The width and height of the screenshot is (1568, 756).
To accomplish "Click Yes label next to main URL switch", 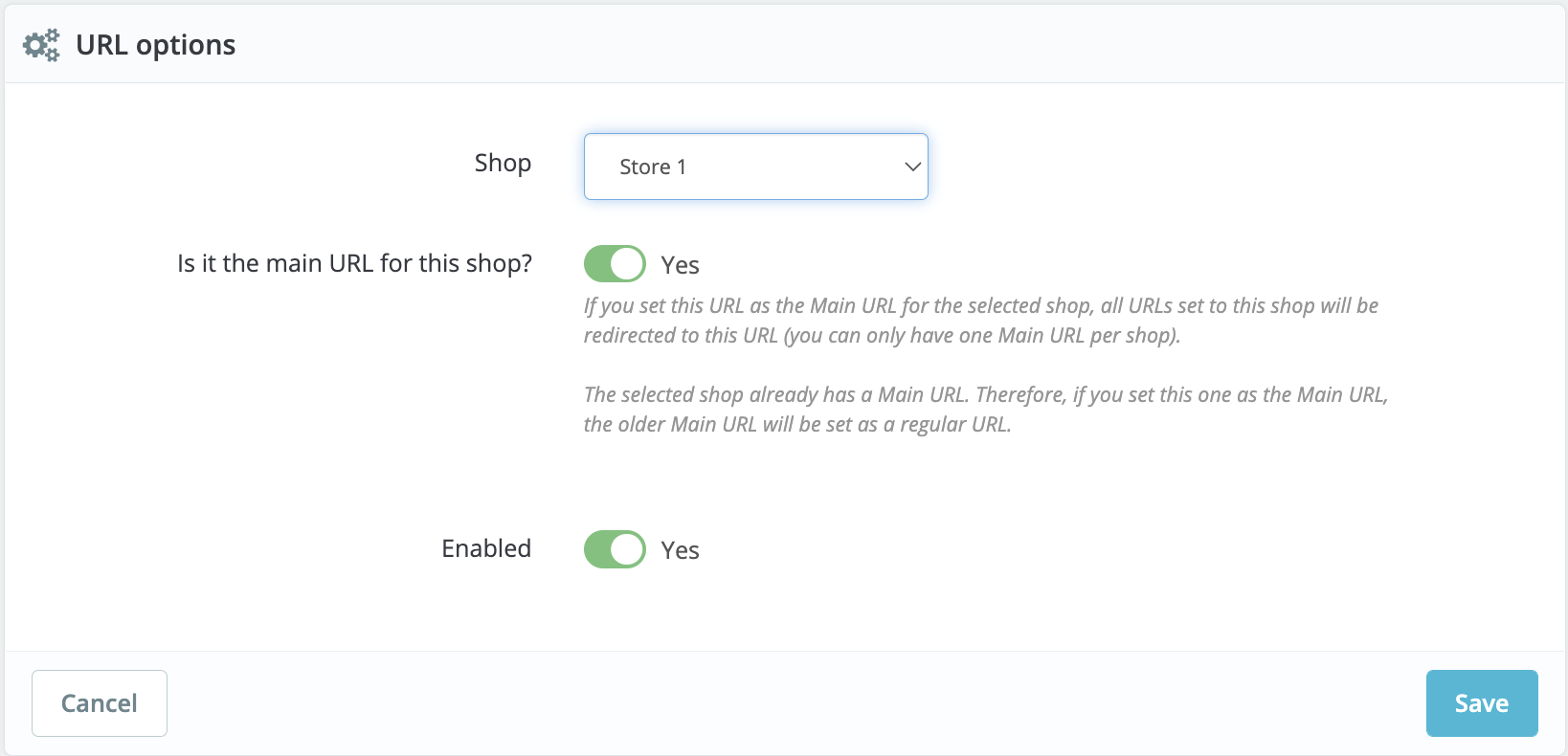I will (x=680, y=265).
